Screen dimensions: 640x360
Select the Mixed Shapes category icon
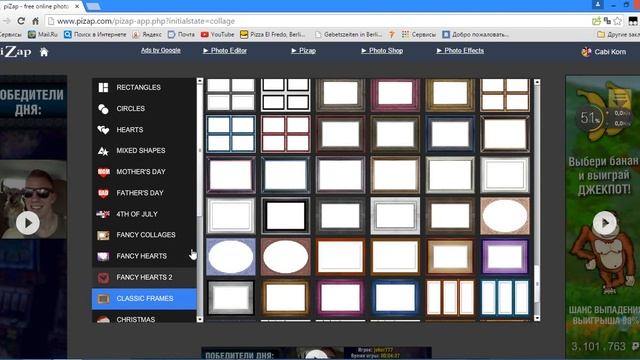coord(103,151)
